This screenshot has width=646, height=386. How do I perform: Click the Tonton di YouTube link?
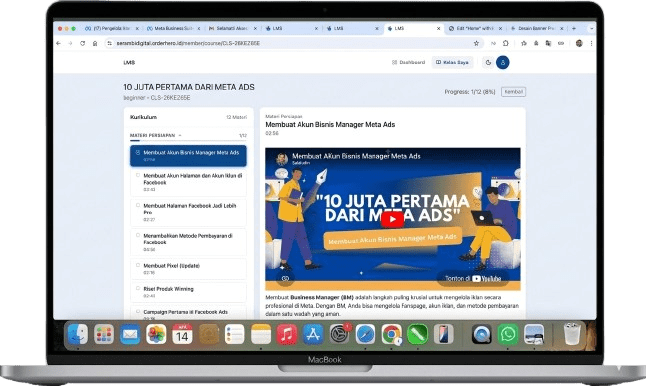tap(473, 278)
